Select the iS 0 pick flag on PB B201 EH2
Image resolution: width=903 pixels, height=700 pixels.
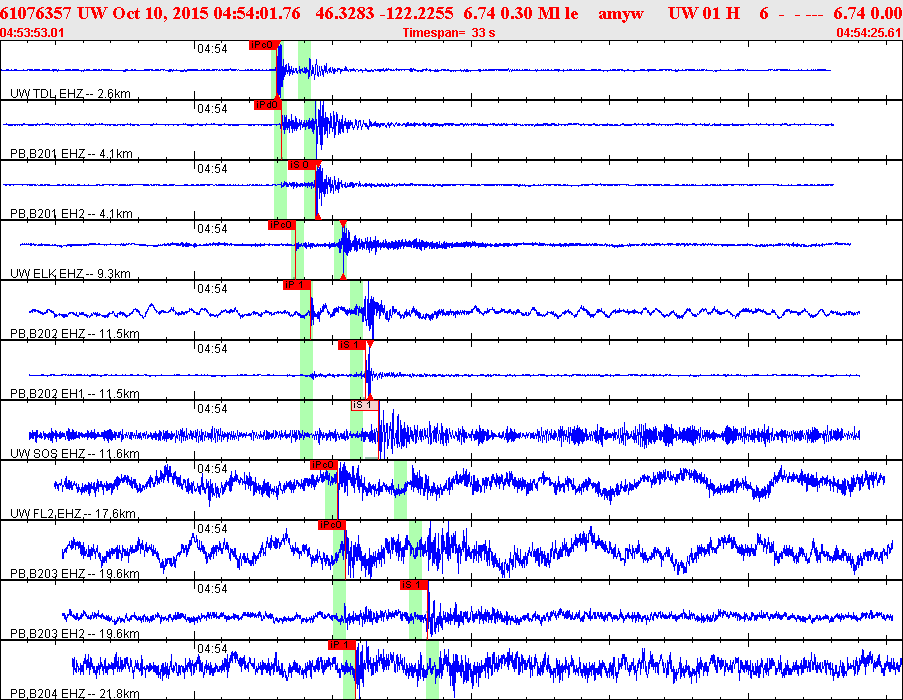pos(302,165)
